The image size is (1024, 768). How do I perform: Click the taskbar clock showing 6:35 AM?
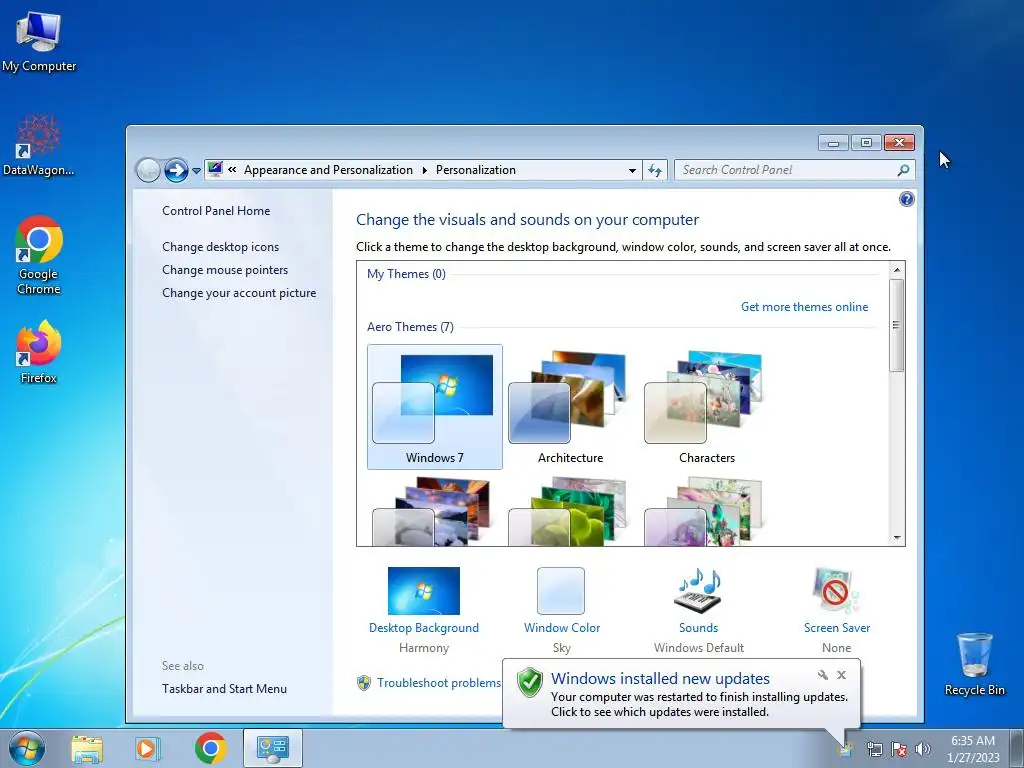pos(973,749)
